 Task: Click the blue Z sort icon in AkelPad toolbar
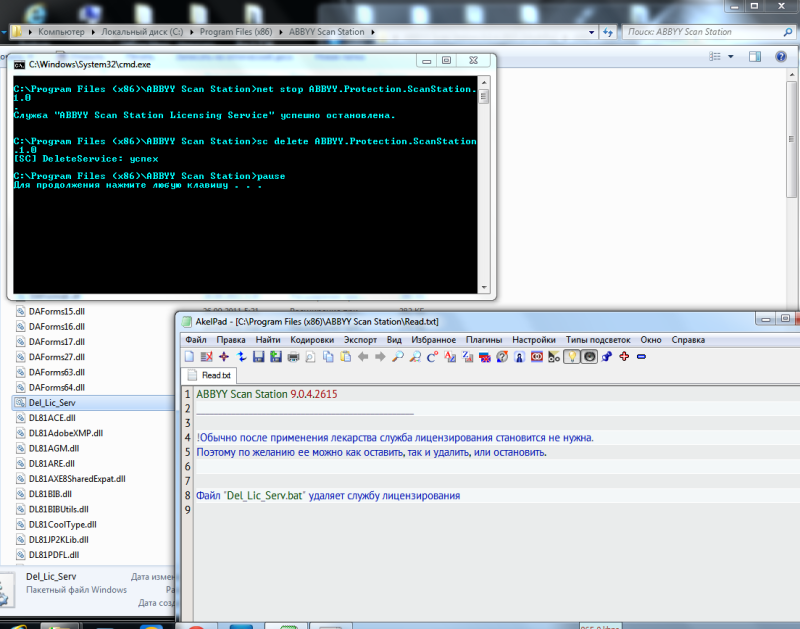click(x=467, y=357)
